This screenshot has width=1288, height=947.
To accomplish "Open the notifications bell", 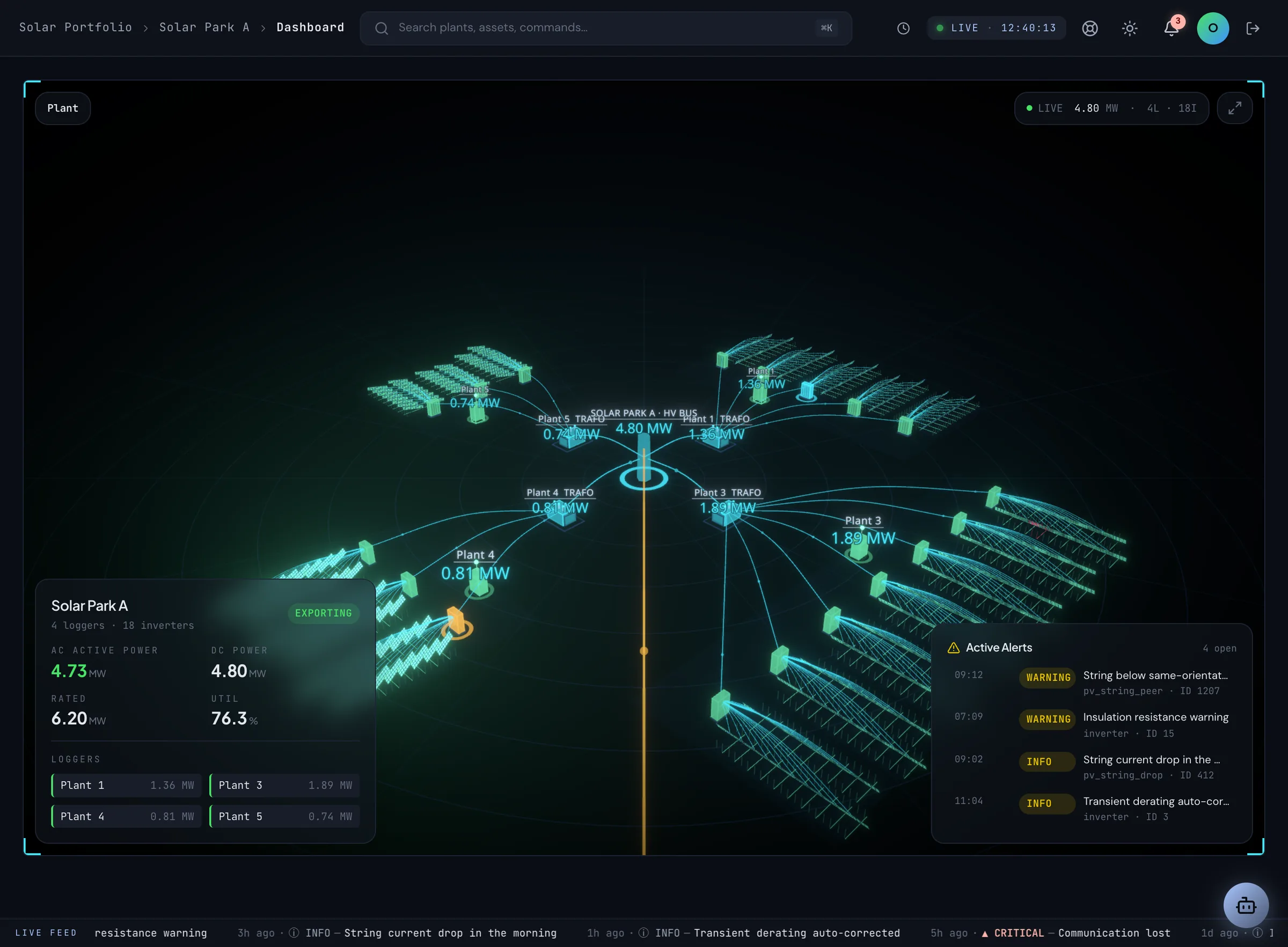I will [1170, 28].
